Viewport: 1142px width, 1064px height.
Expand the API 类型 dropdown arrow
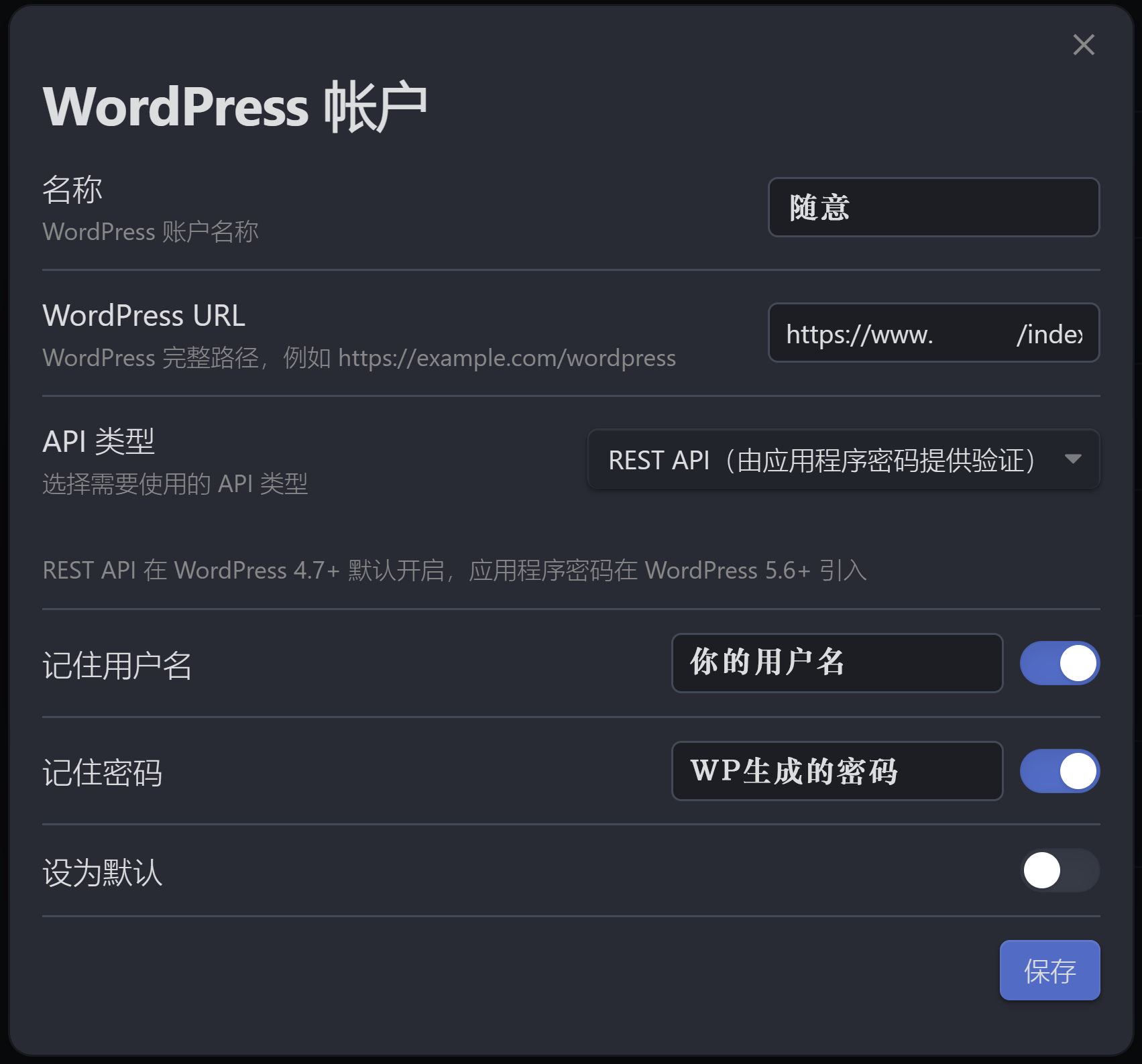coord(1072,459)
